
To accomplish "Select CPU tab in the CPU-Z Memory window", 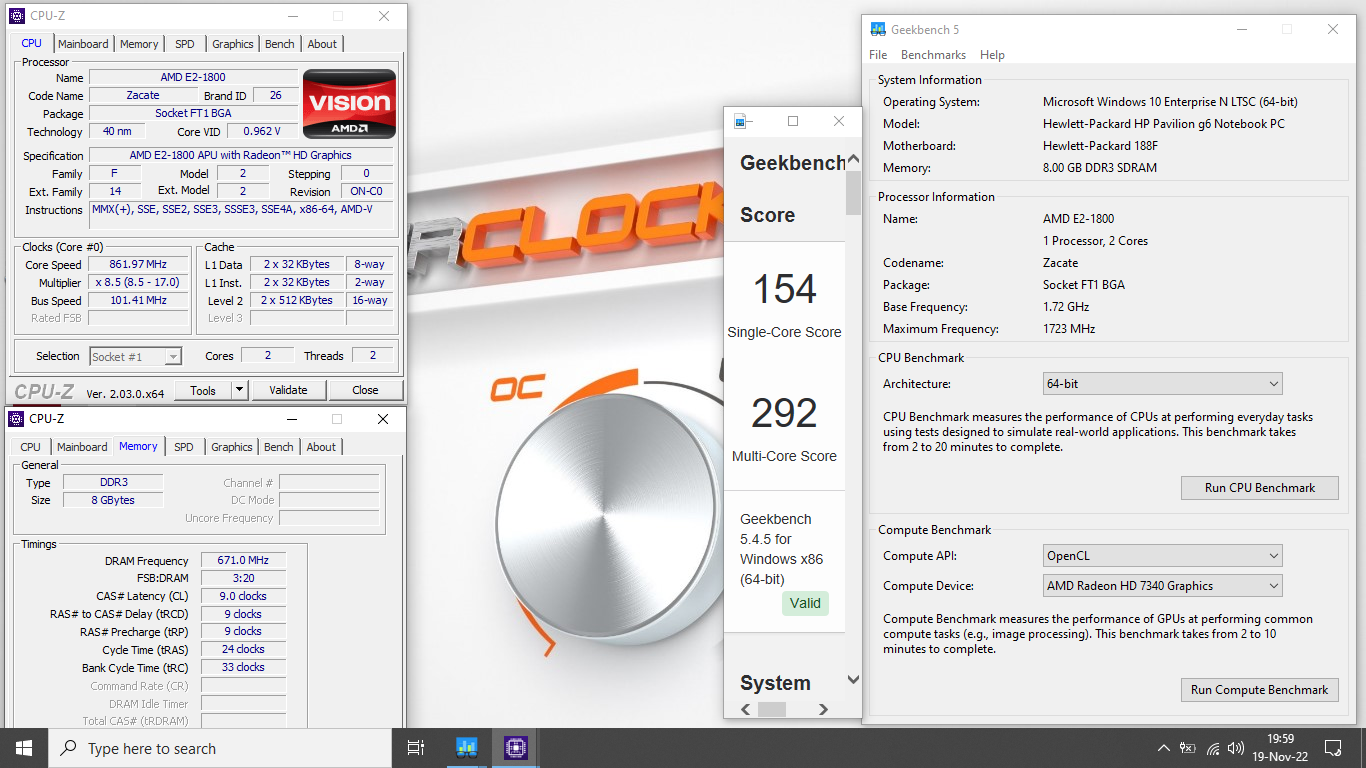I will pyautogui.click(x=31, y=447).
